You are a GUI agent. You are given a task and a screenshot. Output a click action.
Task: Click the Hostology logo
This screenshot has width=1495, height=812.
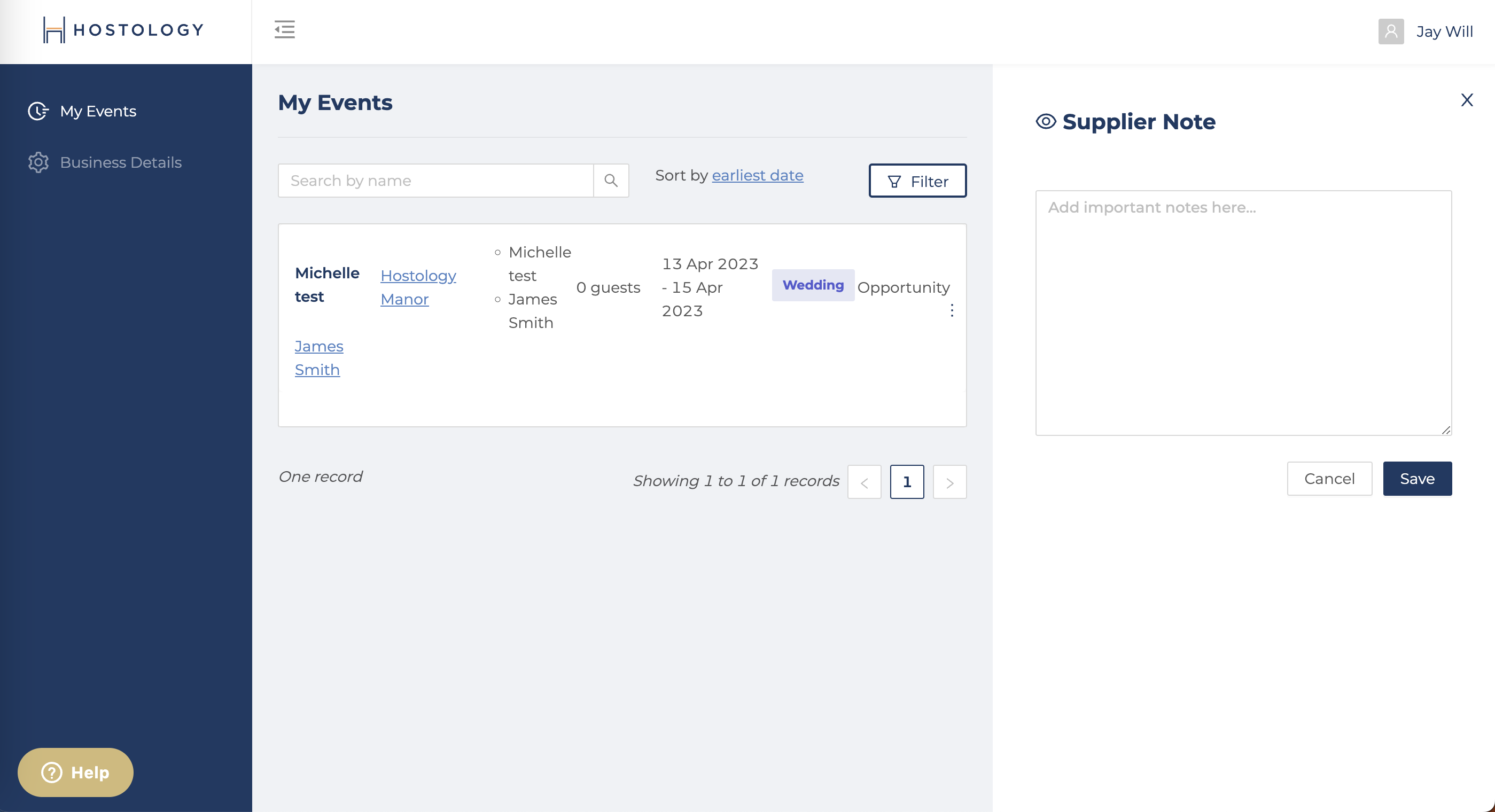[x=123, y=29]
